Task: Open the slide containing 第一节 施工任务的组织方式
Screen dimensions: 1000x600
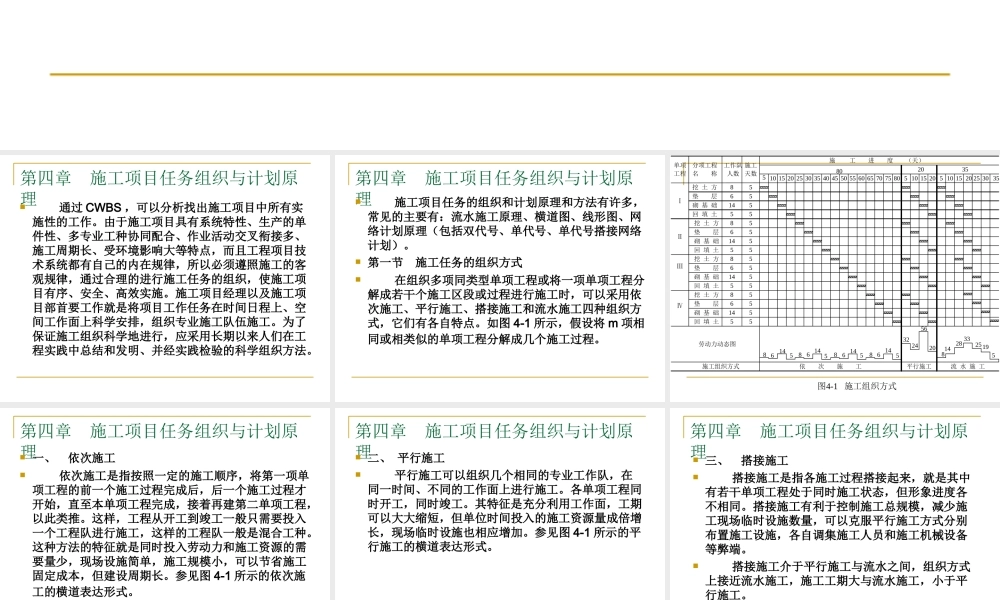Action: coord(499,278)
